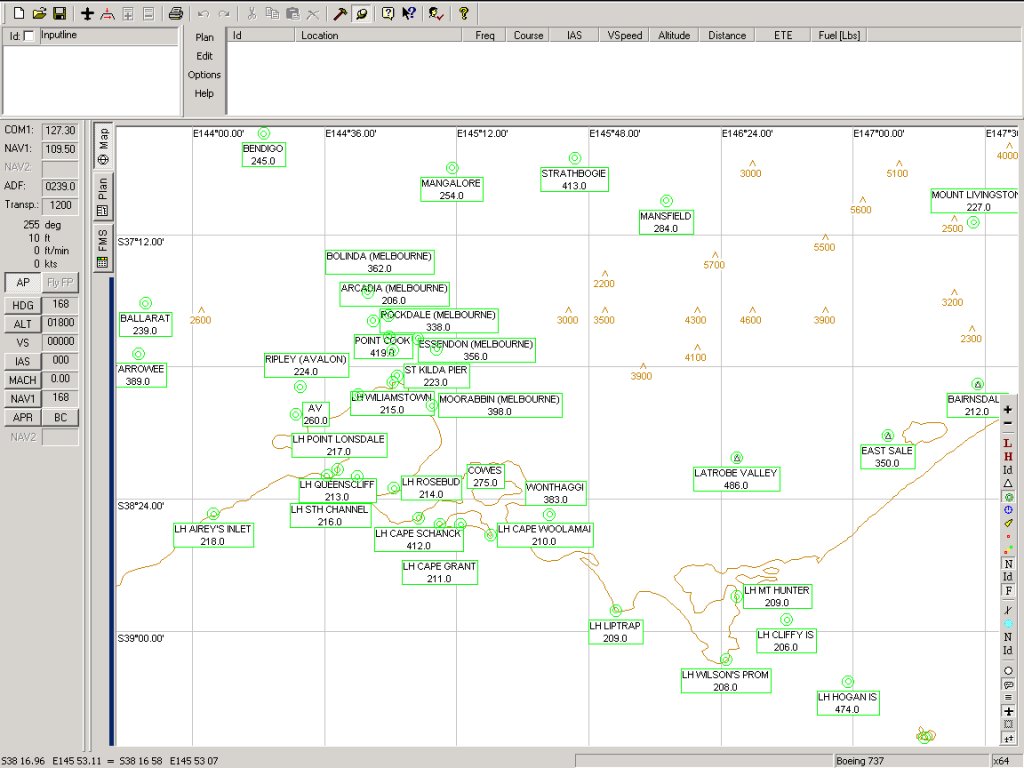The width and height of the screenshot is (1024, 768).
Task: Click the Distance column header
Action: 727,35
